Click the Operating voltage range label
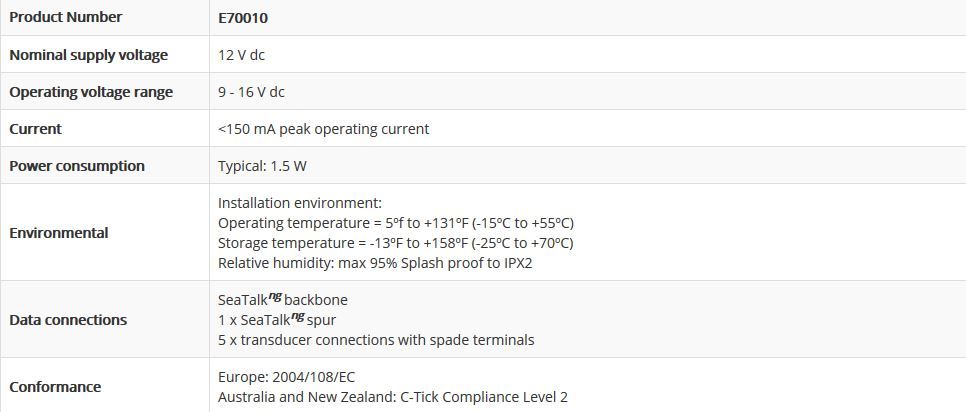 click(91, 92)
